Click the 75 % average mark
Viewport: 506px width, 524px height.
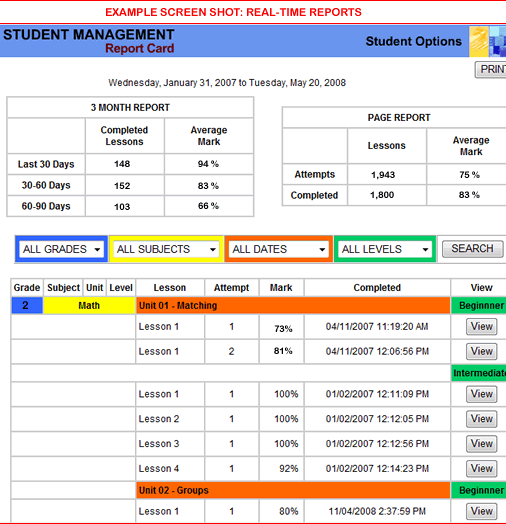click(x=469, y=175)
